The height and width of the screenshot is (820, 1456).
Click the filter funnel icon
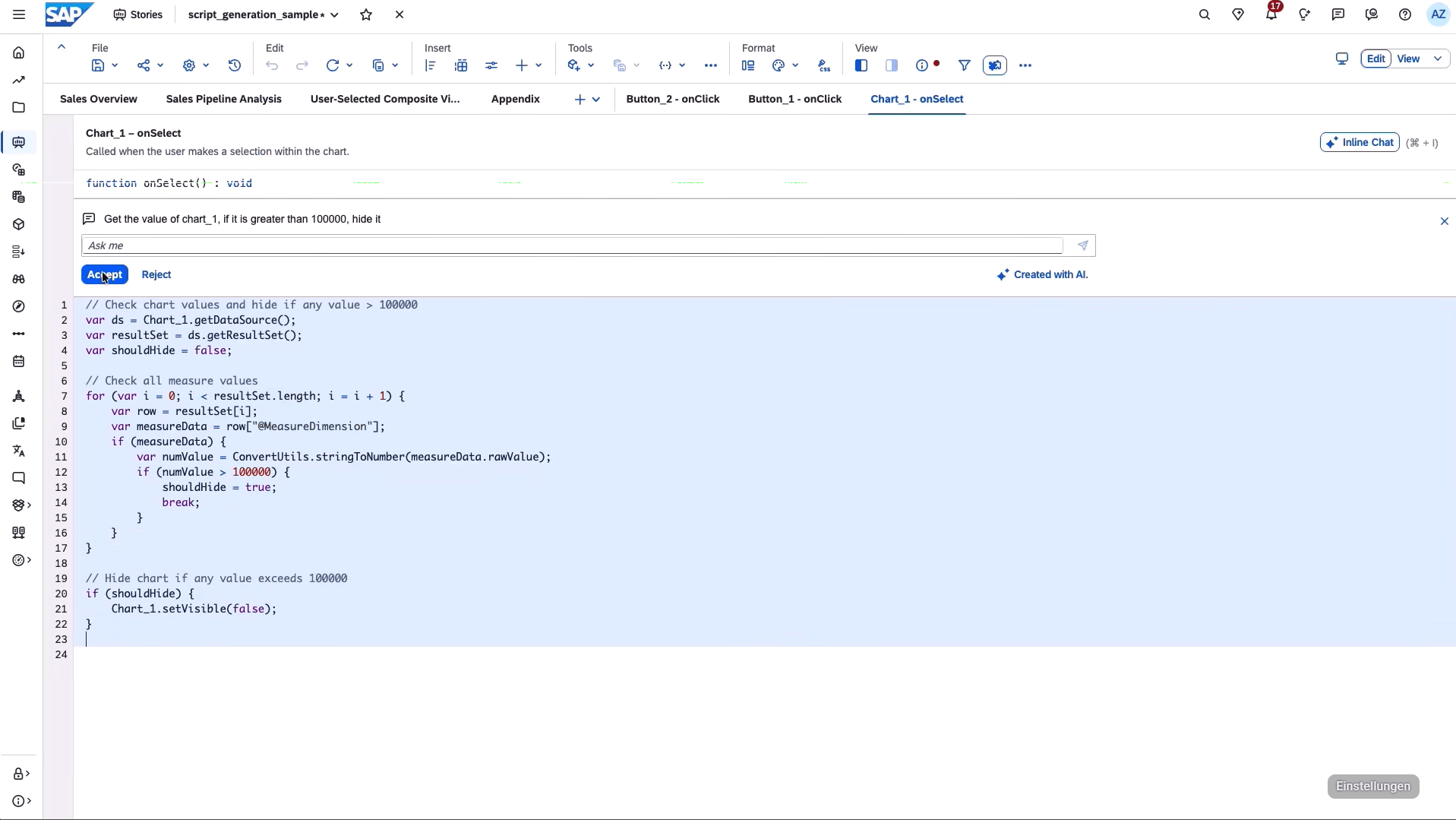click(965, 65)
